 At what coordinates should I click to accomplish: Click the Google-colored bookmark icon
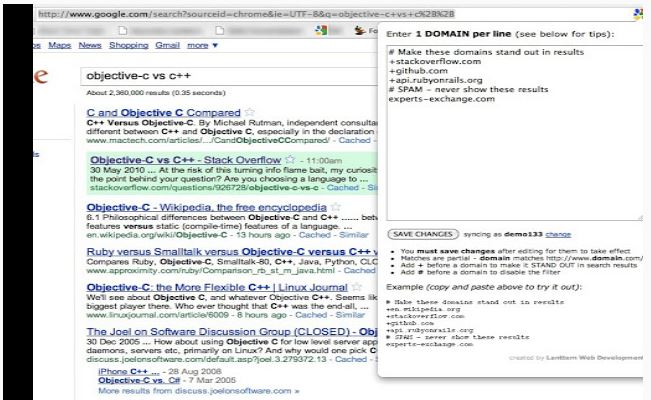(321, 30)
